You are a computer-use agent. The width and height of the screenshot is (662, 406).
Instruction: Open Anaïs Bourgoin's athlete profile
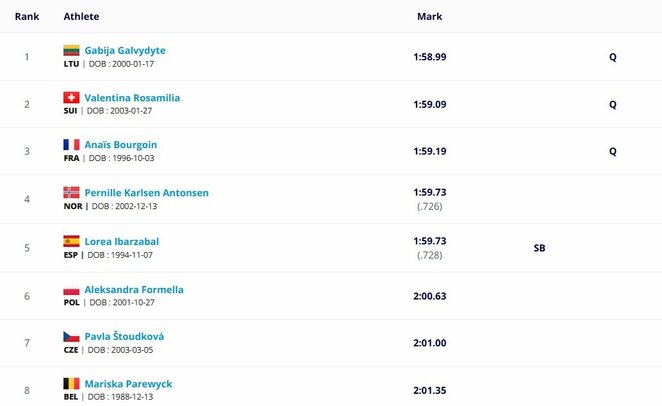(121, 145)
